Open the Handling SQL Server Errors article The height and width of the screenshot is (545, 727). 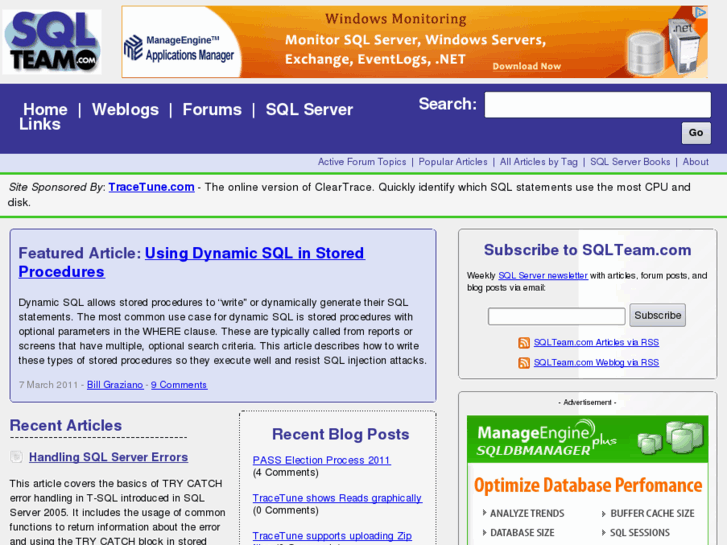click(108, 457)
